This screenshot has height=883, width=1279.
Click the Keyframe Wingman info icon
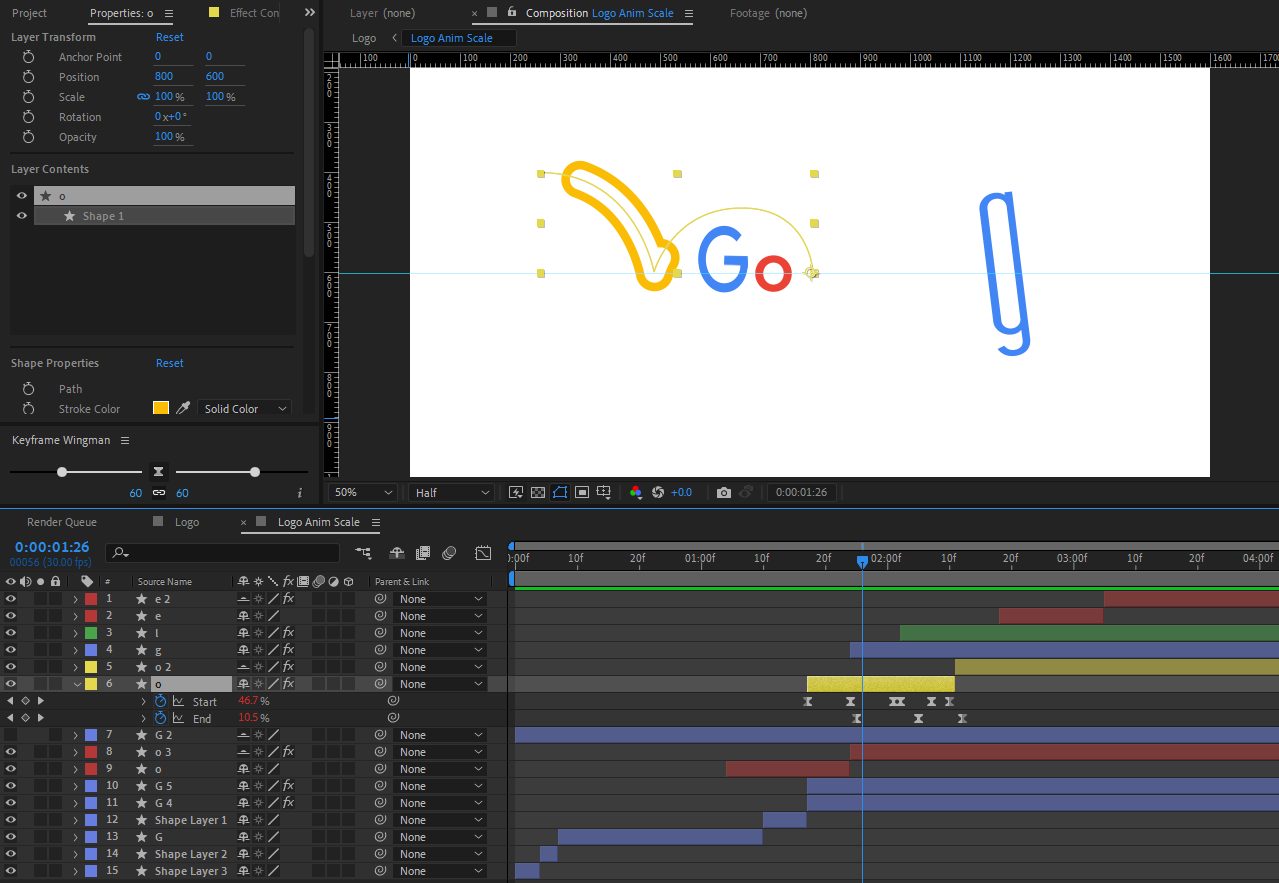tap(300, 493)
